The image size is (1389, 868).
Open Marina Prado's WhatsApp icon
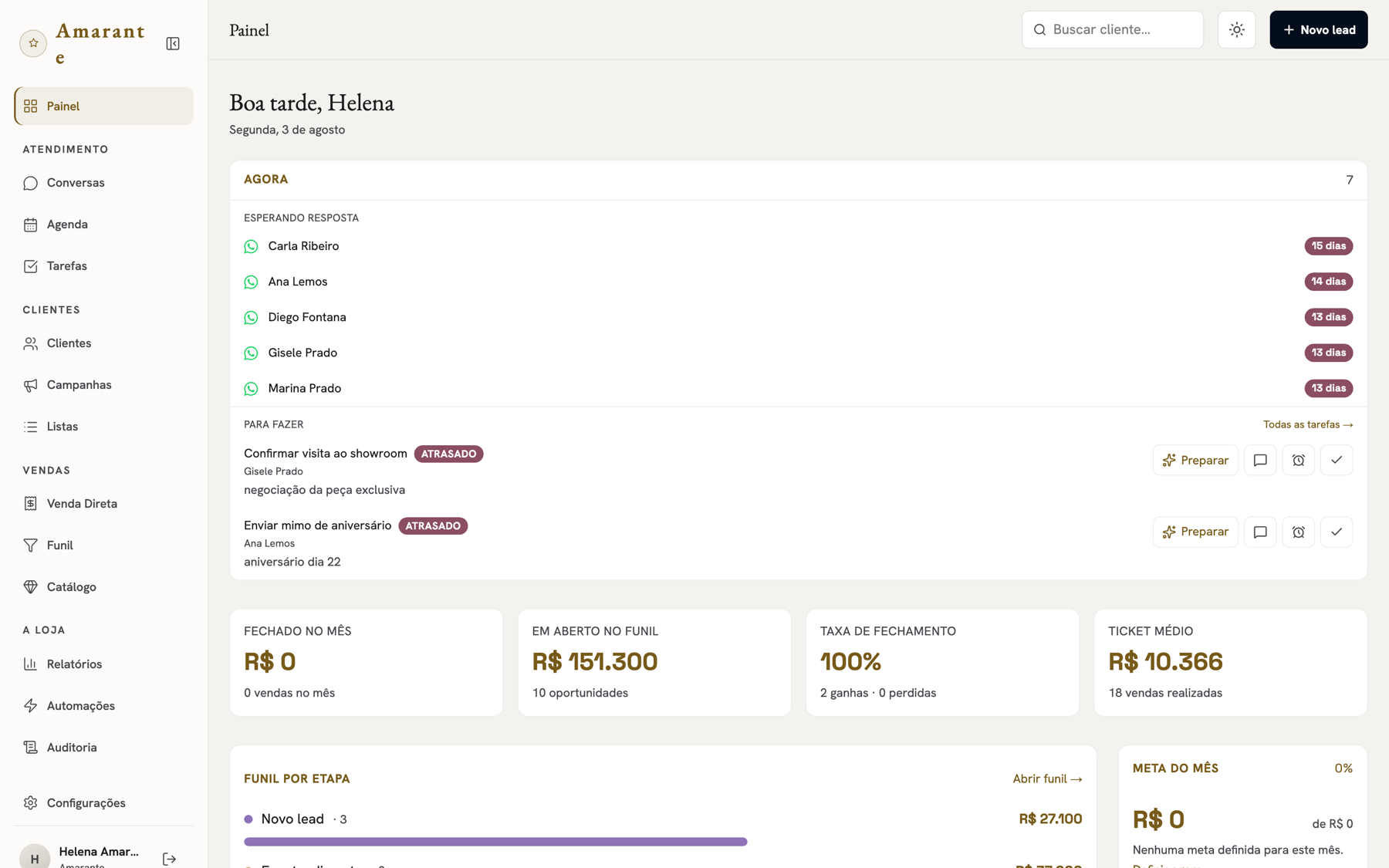(251, 389)
